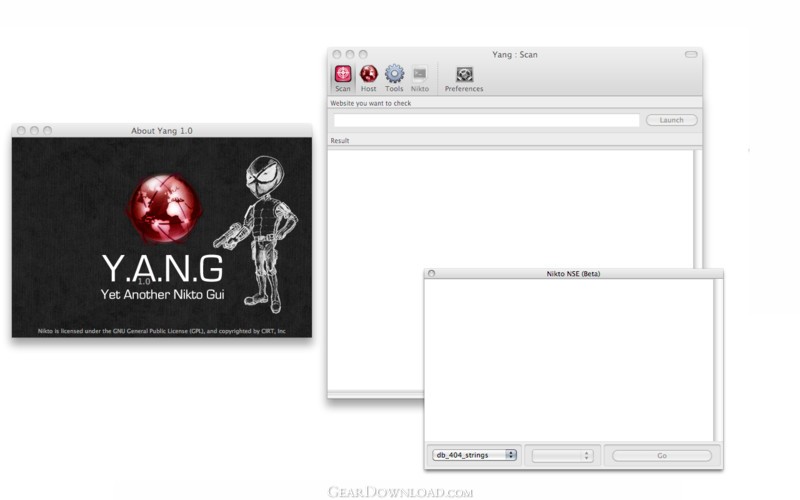Minimize the About Yang 1.0 window
The image size is (800, 500).
click(x=34, y=131)
